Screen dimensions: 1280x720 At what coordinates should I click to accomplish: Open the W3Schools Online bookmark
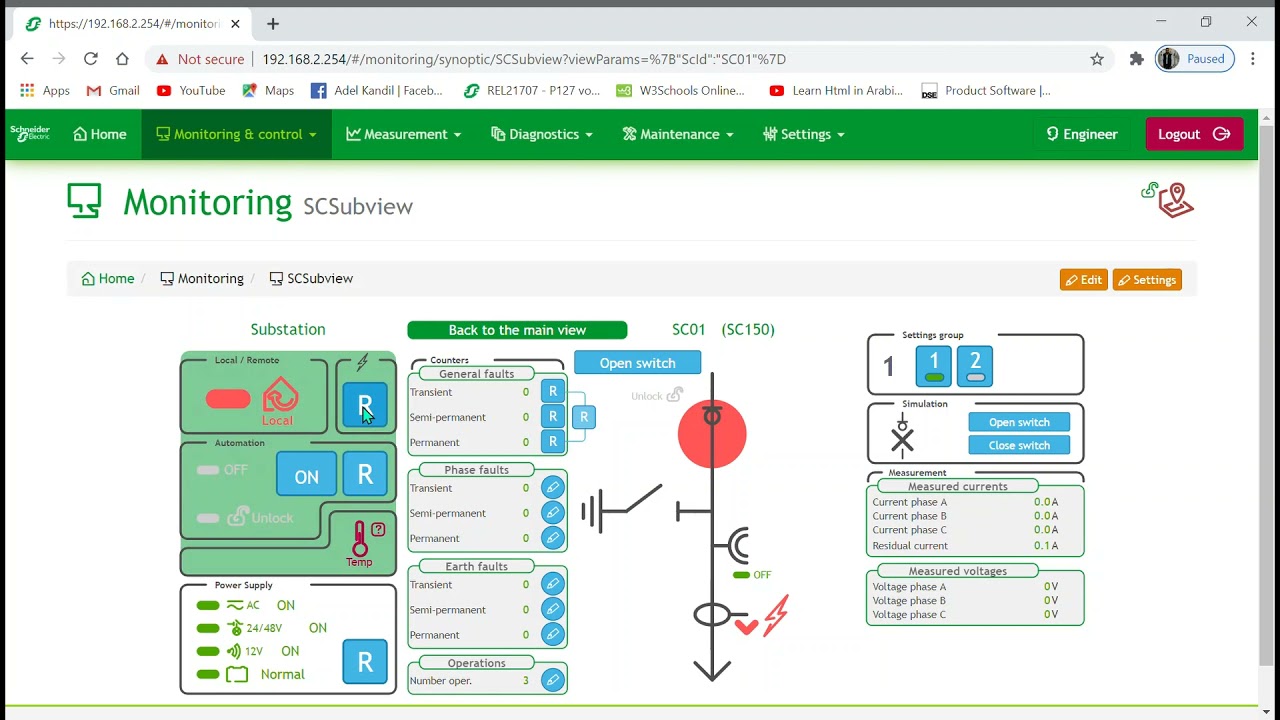pos(680,90)
